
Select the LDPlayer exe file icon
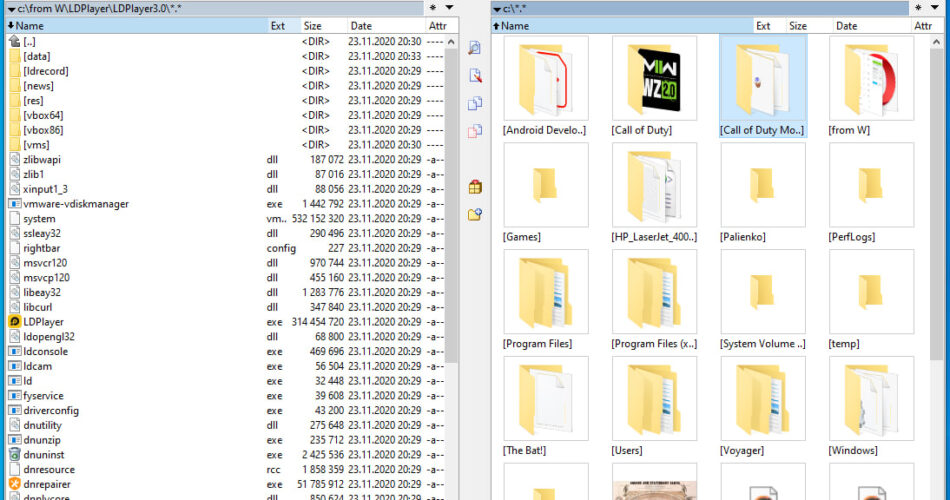[15, 322]
